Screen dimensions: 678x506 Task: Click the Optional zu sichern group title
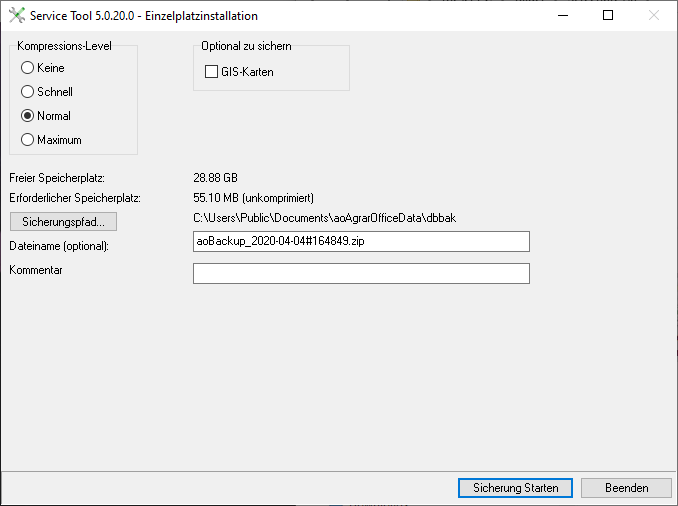(x=246, y=46)
